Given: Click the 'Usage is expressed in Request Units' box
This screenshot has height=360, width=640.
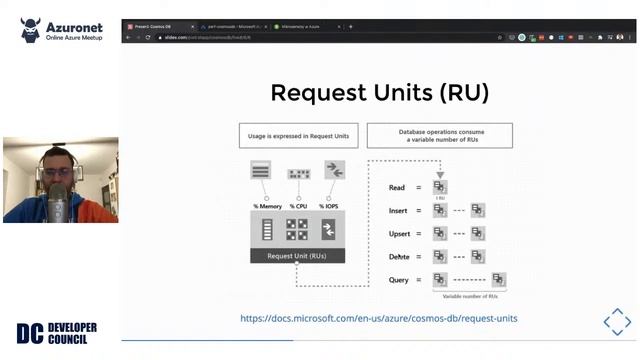Looking at the screenshot, I should tap(299, 136).
